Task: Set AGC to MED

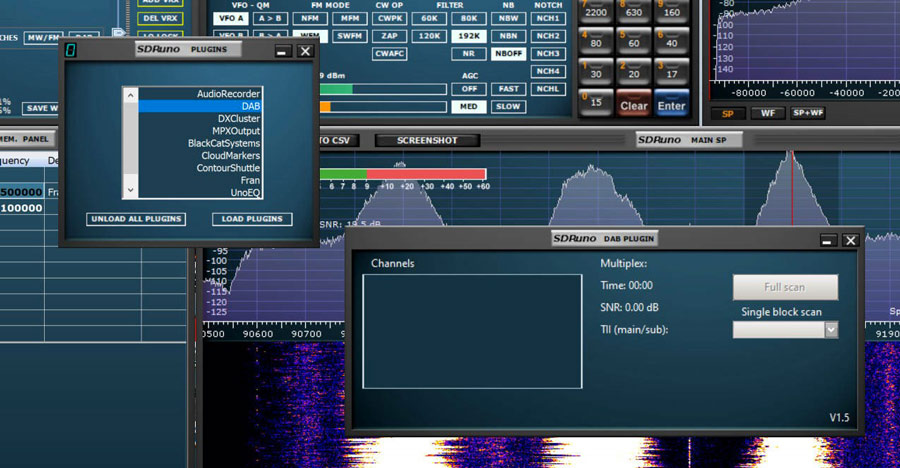Action: pyautogui.click(x=469, y=107)
